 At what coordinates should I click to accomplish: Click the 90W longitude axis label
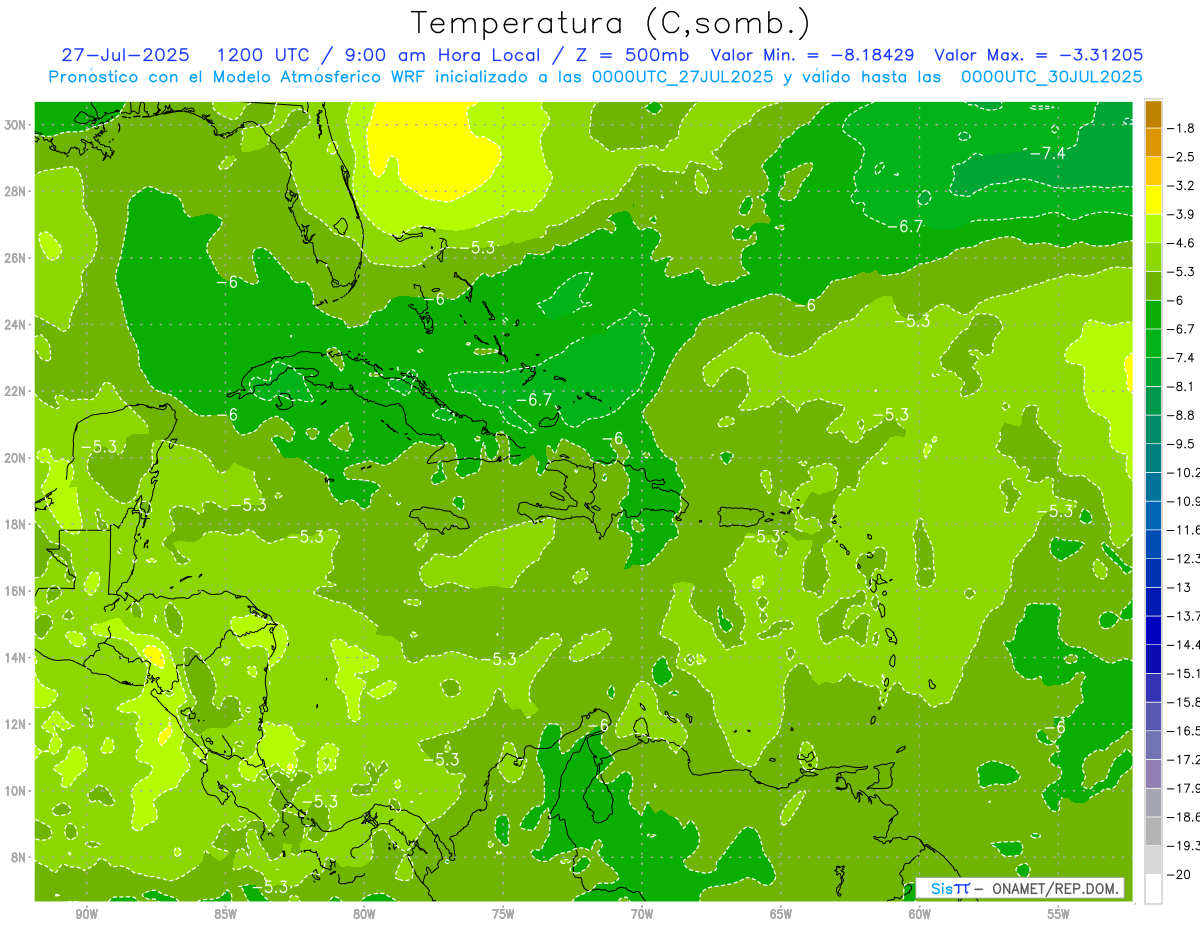pos(86,914)
